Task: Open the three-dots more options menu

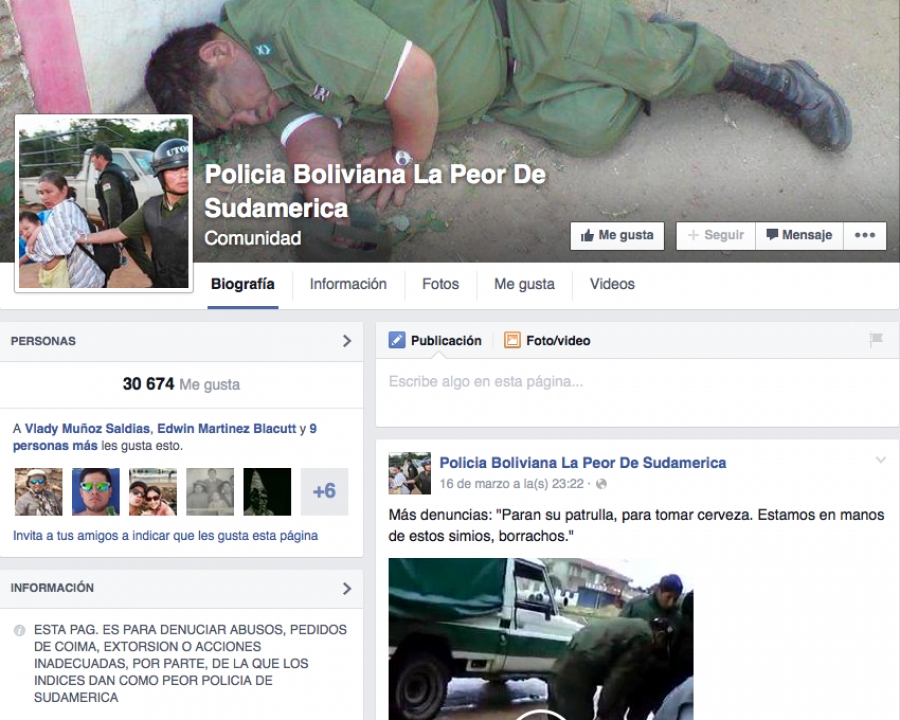Action: pos(864,235)
